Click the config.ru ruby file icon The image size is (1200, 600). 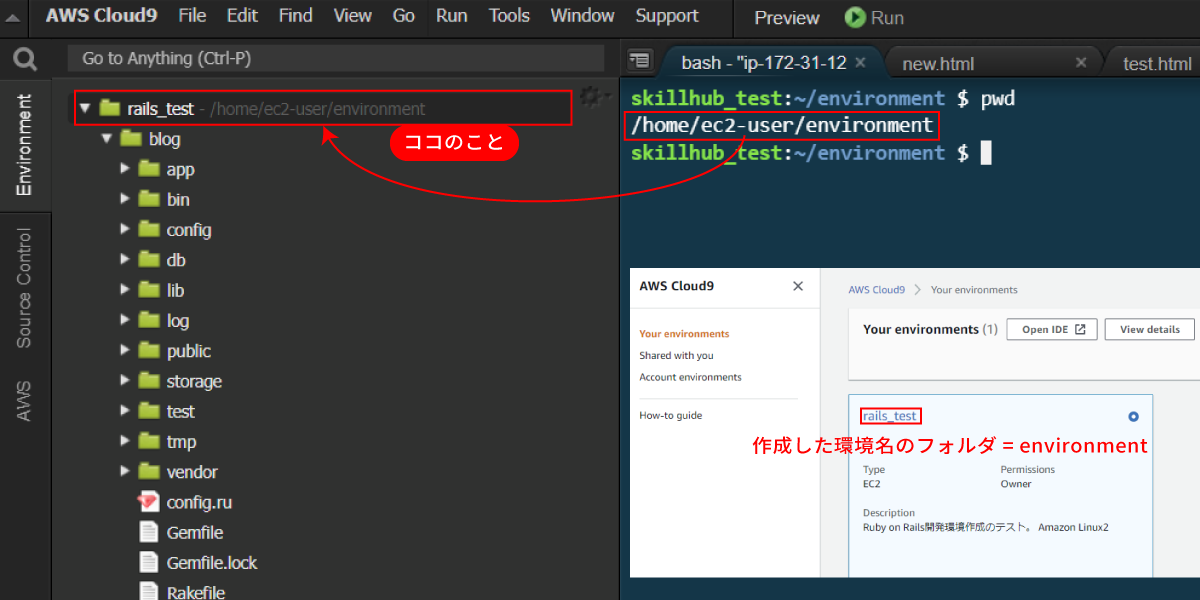[149, 502]
